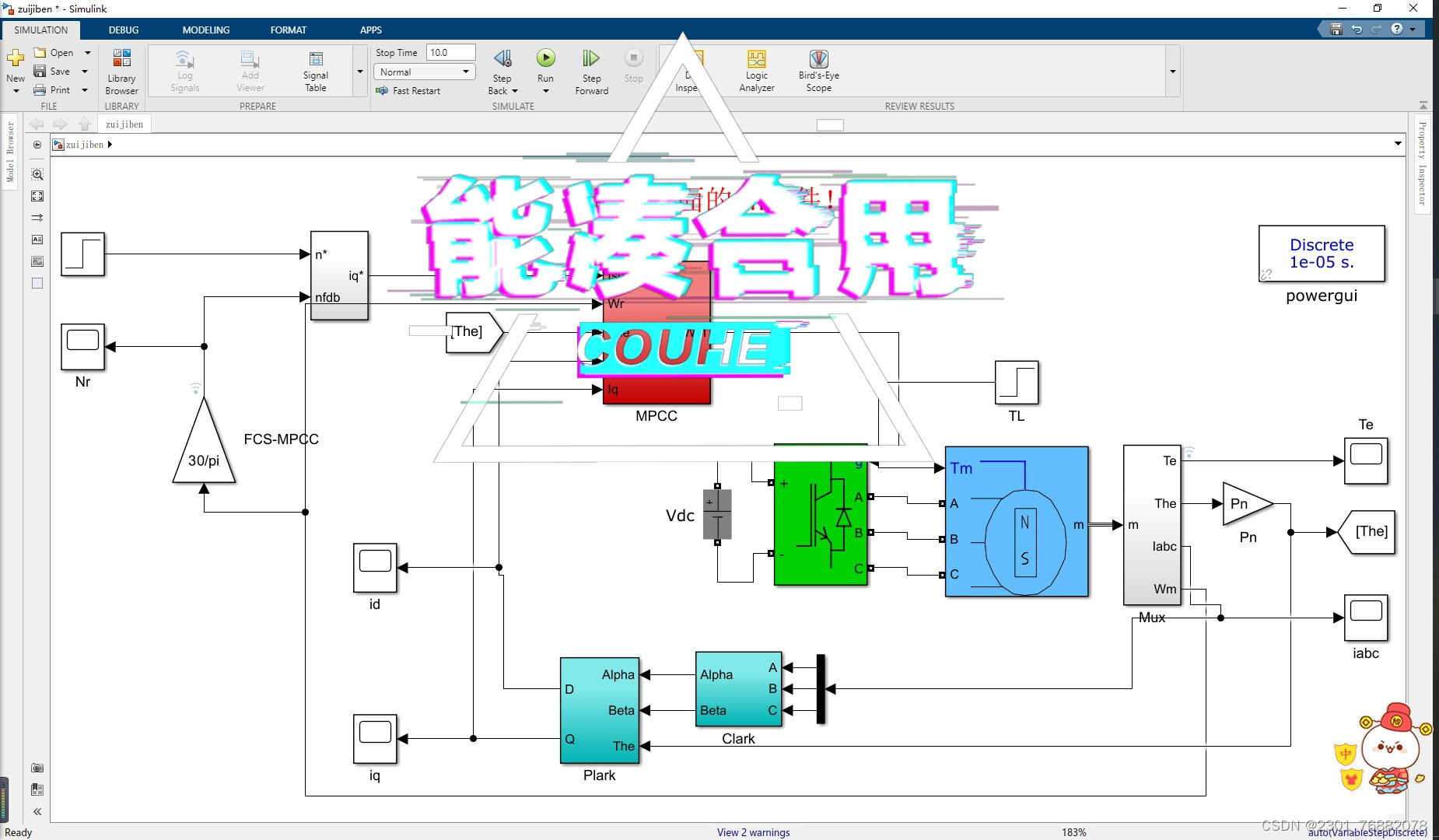Click the Open button

click(x=54, y=53)
